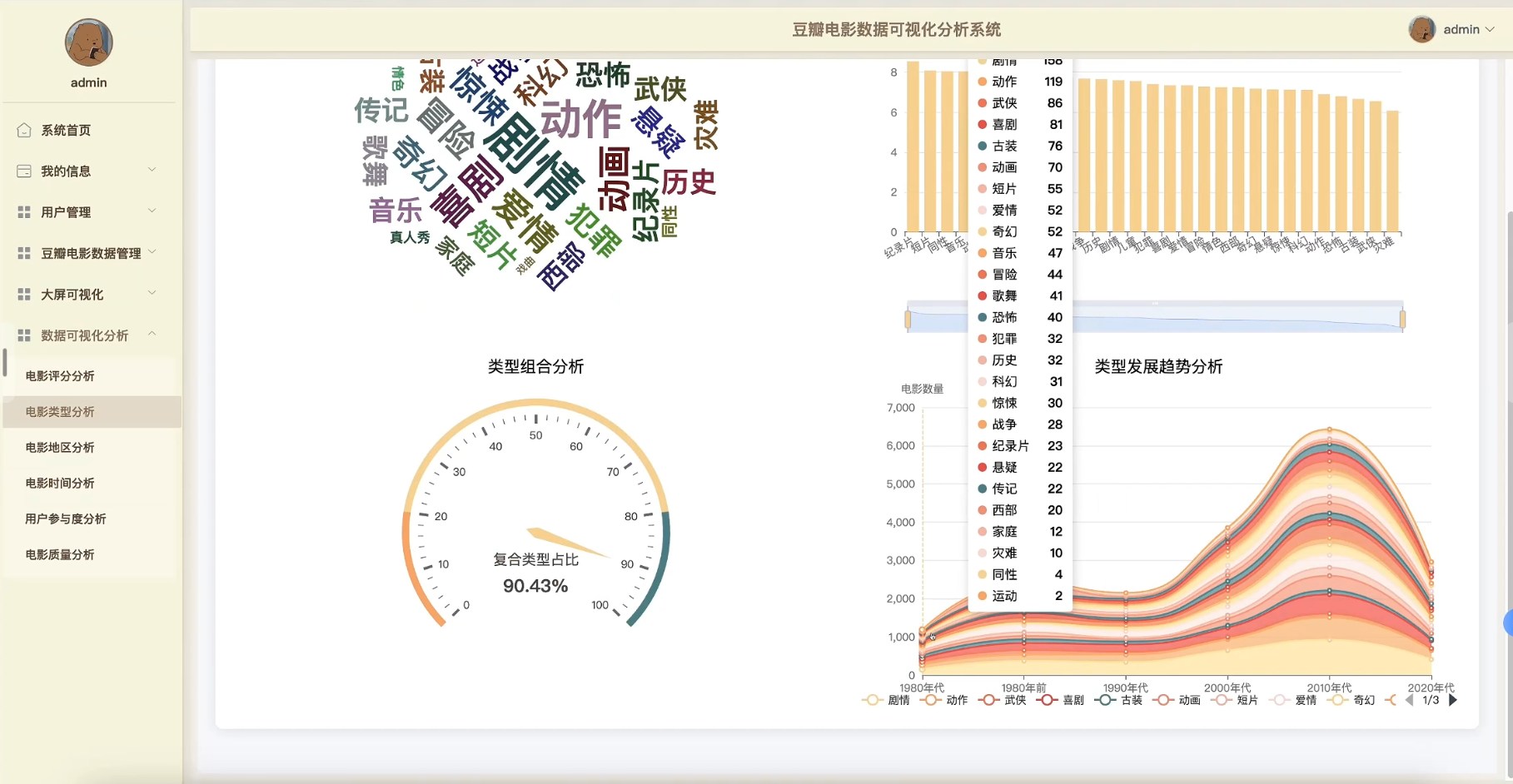This screenshot has width=1513, height=784.
Task: Click the word 武侠 in word cloud
Action: point(660,89)
